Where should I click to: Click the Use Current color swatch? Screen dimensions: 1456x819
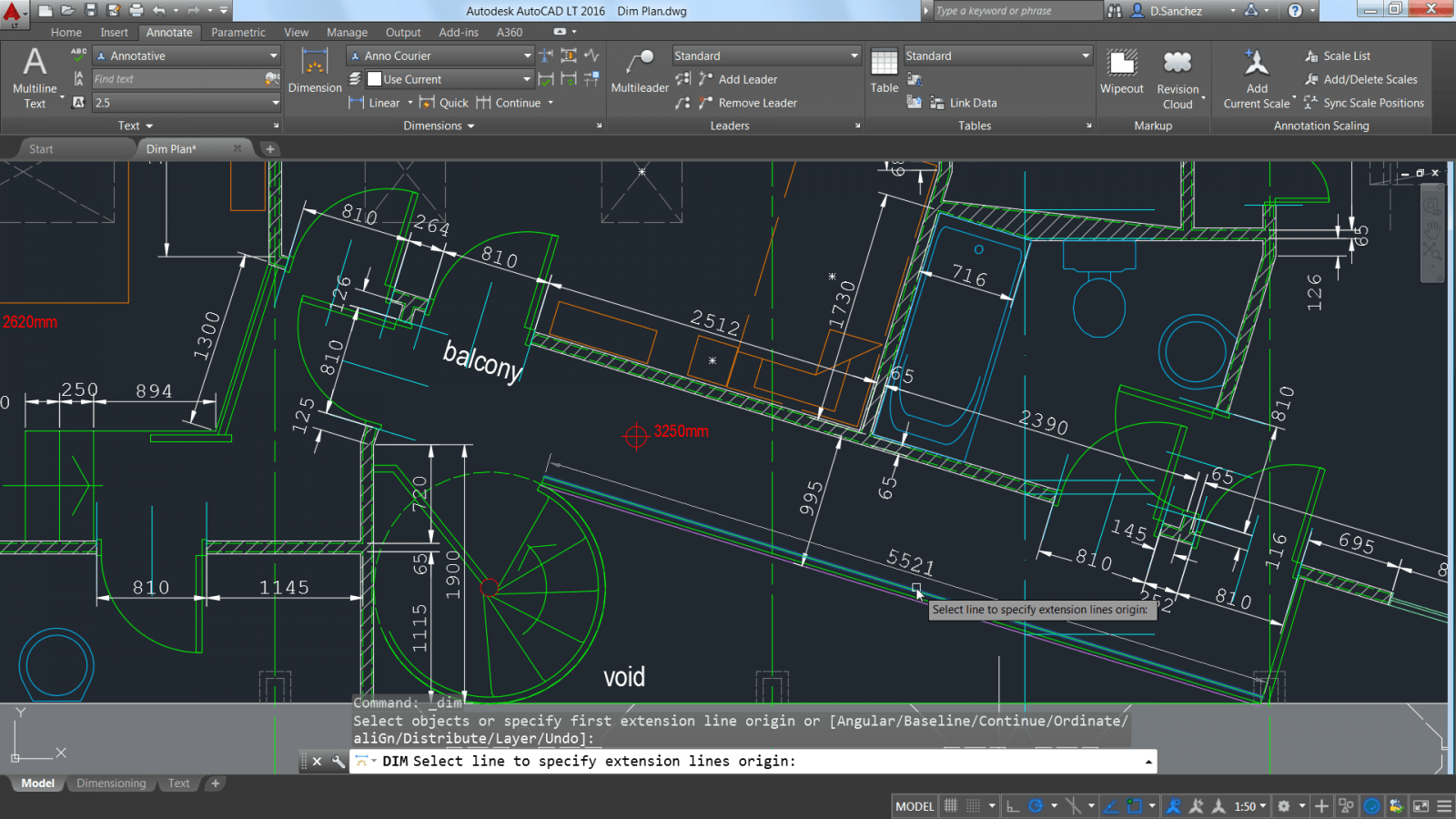pyautogui.click(x=375, y=78)
